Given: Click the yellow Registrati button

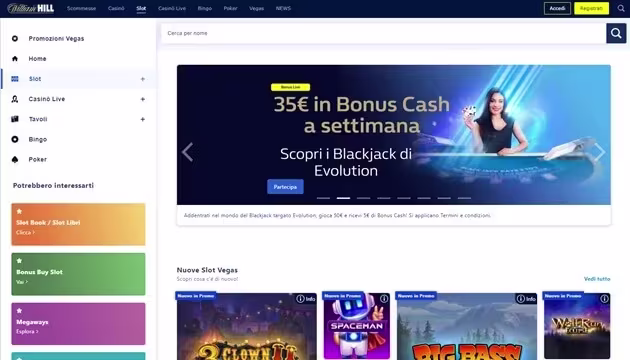Looking at the screenshot, I should 591,8.
